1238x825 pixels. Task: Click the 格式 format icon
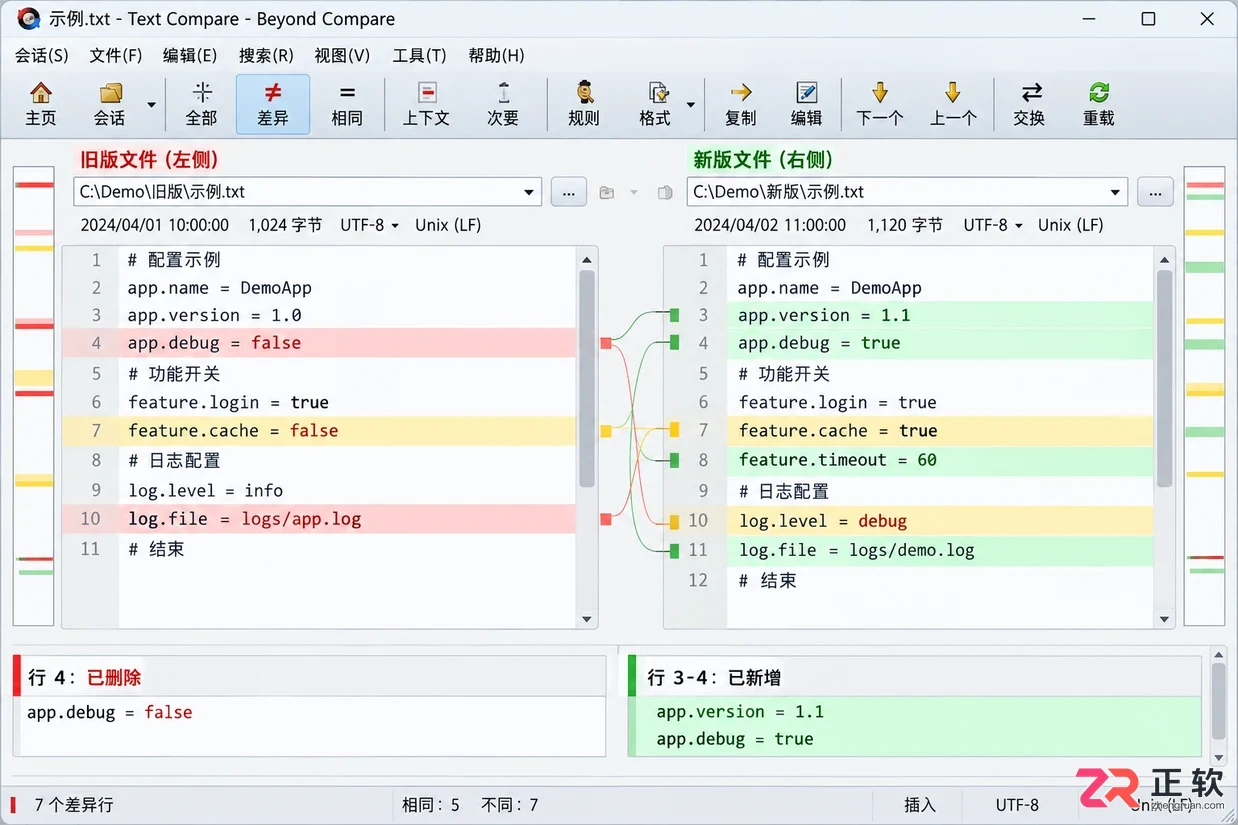point(656,104)
